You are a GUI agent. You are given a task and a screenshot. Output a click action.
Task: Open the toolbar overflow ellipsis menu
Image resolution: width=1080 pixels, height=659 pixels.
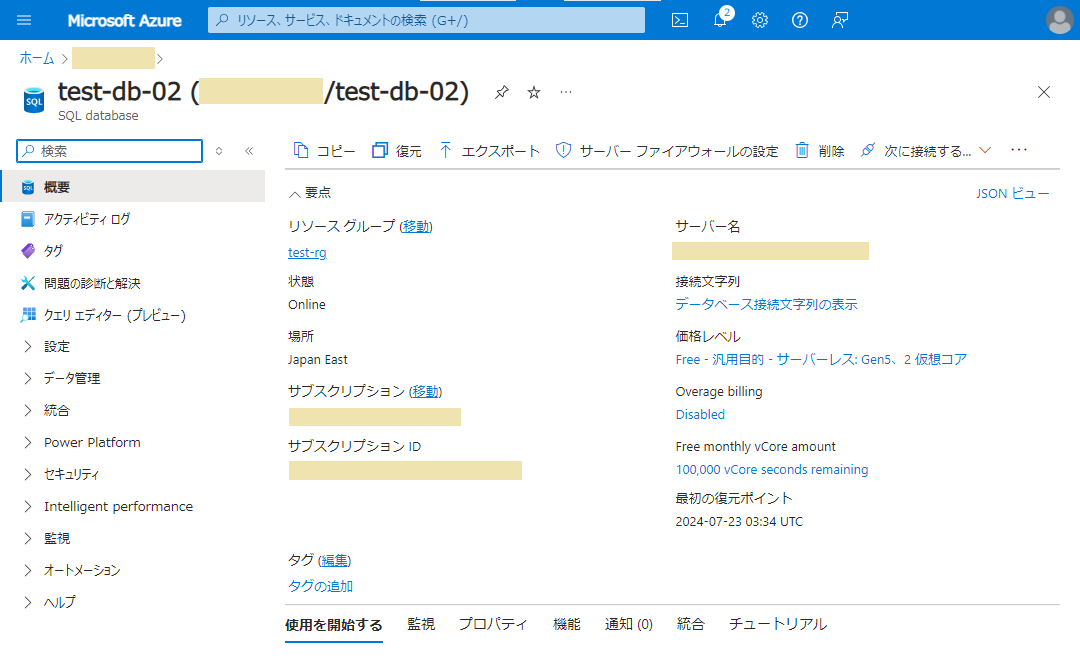[1019, 150]
